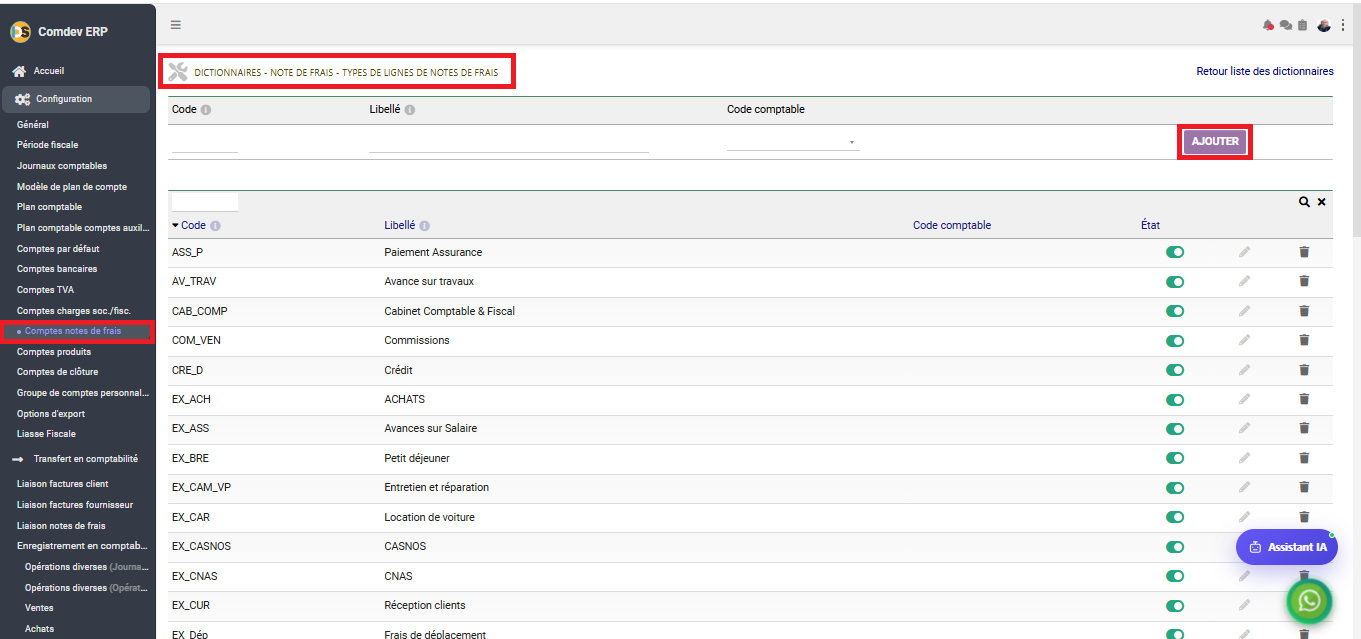Open the Assistant IA button

click(1287, 547)
